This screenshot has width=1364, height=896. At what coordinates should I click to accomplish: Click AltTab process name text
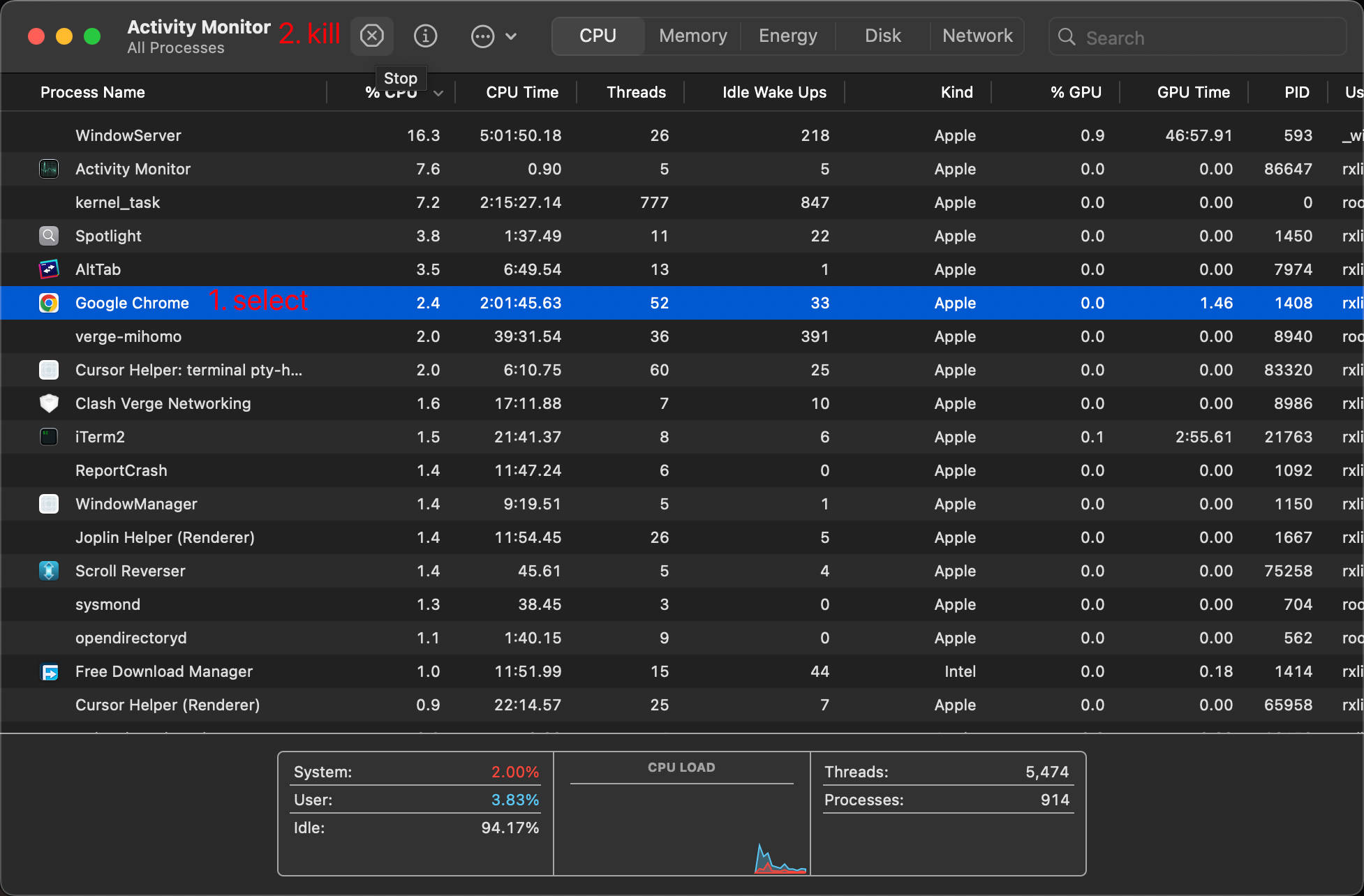pyautogui.click(x=98, y=269)
